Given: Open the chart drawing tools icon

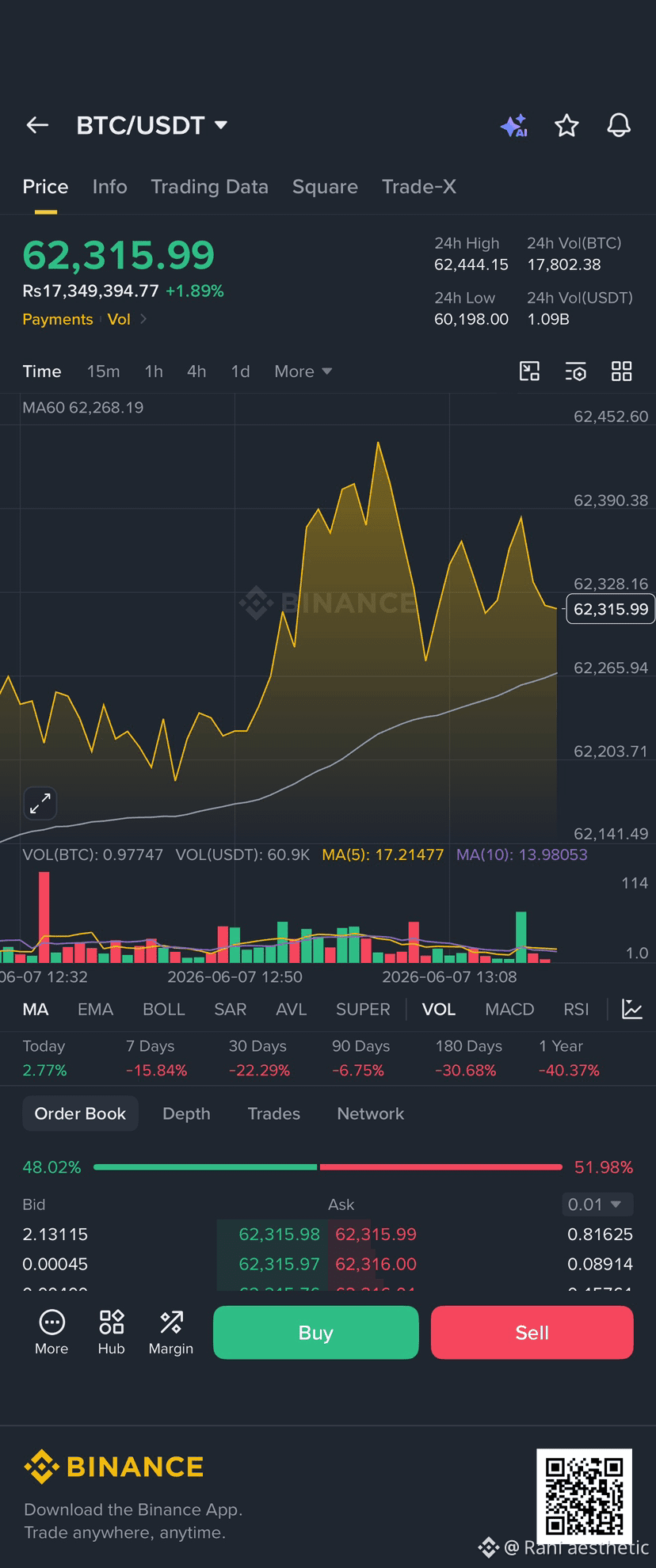Looking at the screenshot, I should coord(529,371).
